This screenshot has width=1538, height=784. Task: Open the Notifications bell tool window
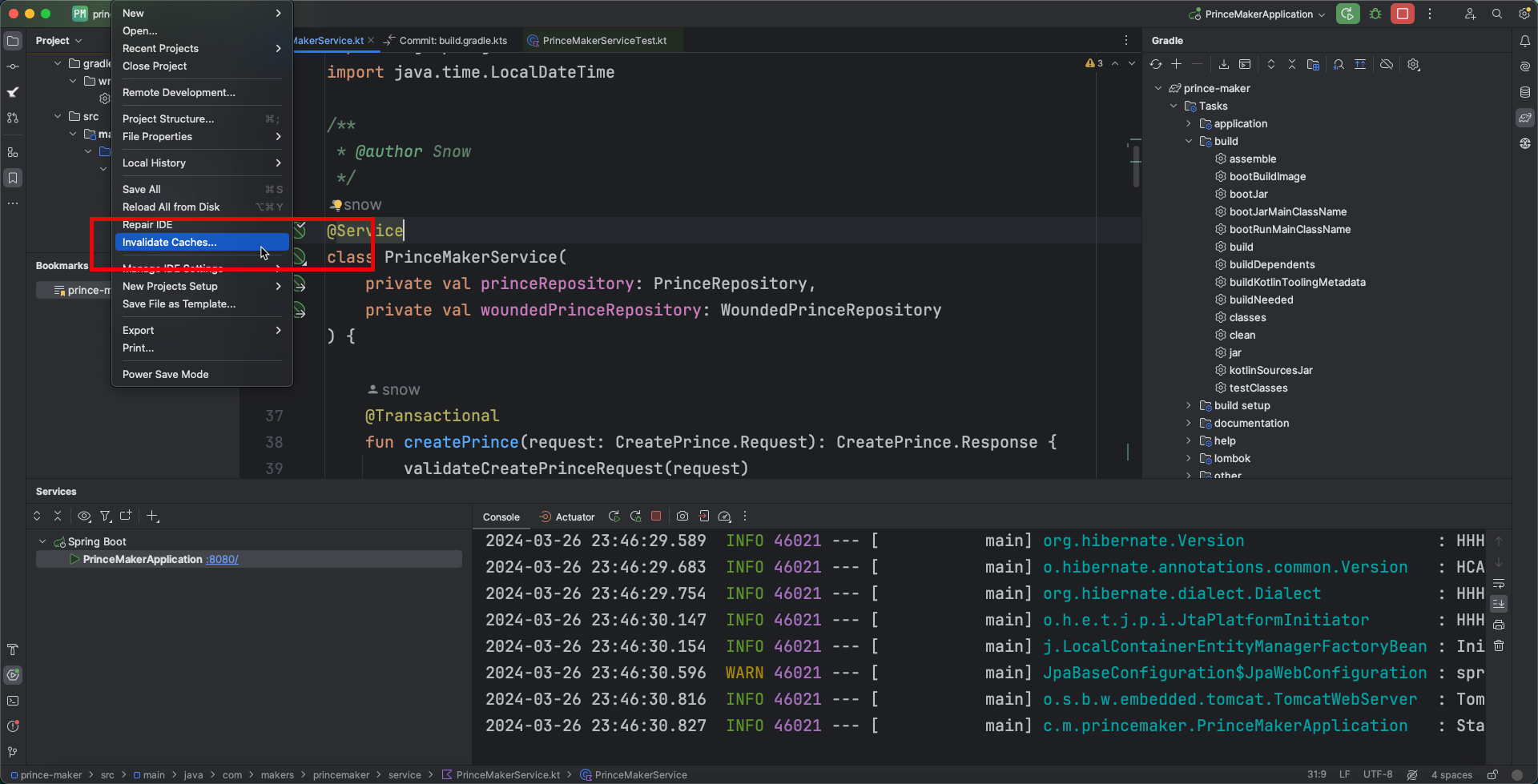pyautogui.click(x=1524, y=41)
